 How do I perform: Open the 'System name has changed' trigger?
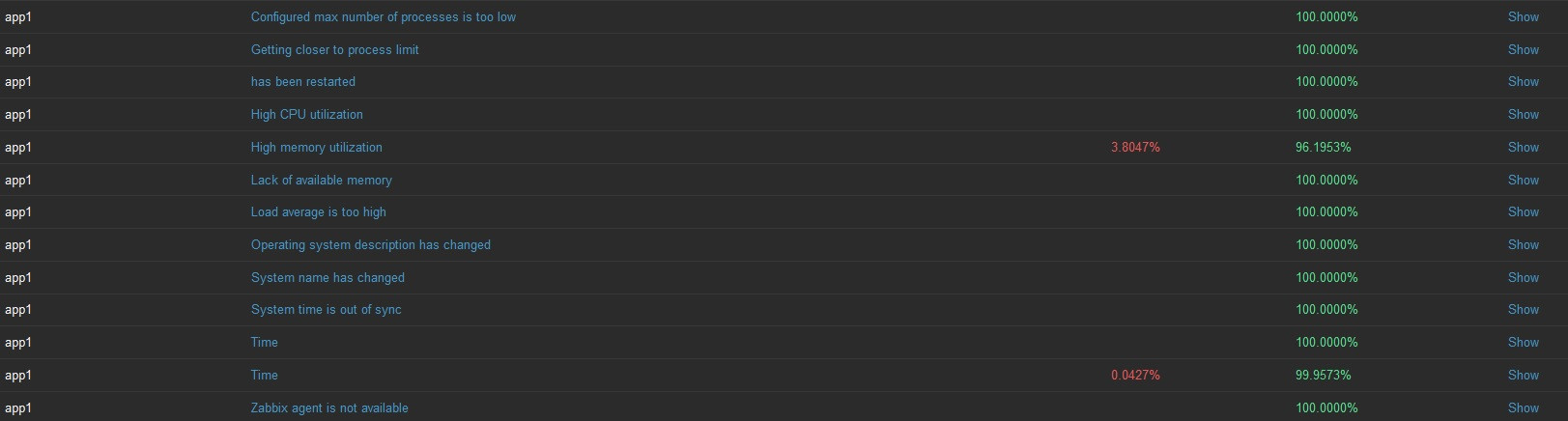328,277
